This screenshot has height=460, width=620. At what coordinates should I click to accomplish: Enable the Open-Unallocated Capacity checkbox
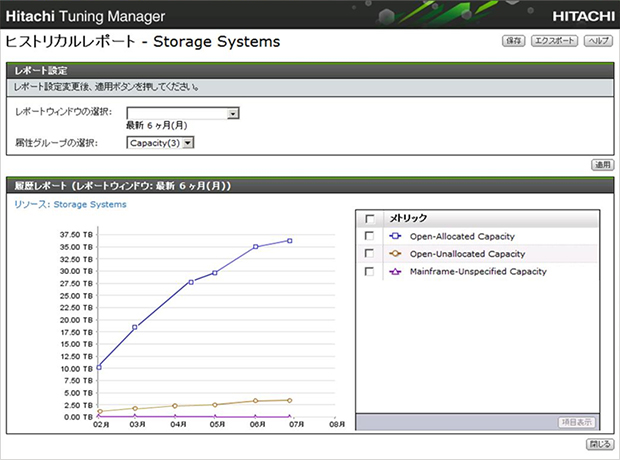370,254
